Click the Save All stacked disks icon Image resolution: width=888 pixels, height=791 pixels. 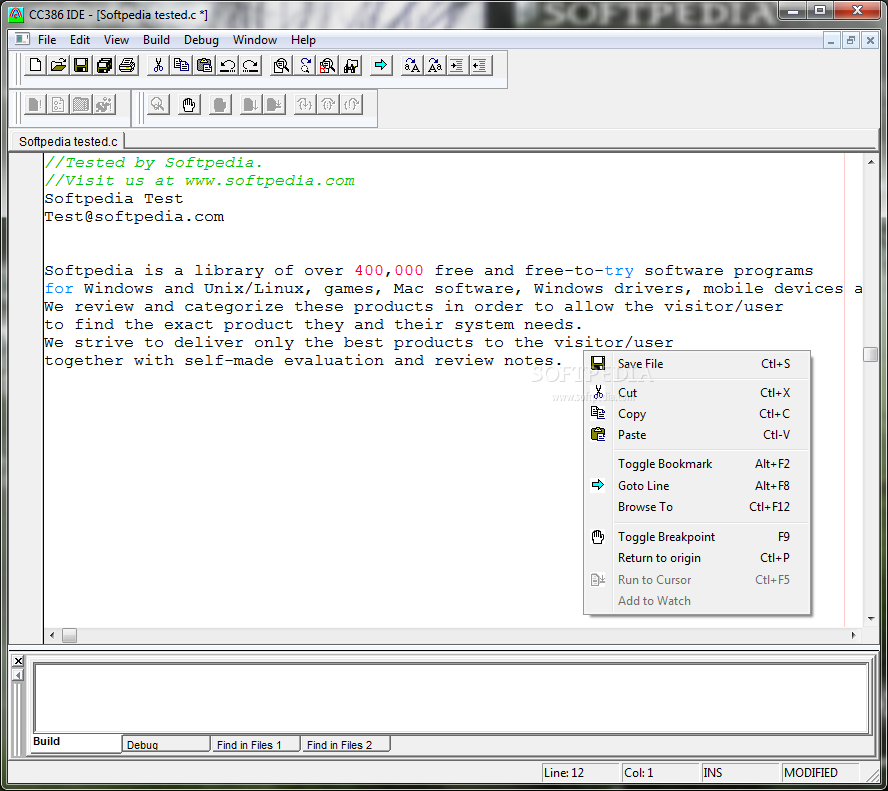[104, 66]
